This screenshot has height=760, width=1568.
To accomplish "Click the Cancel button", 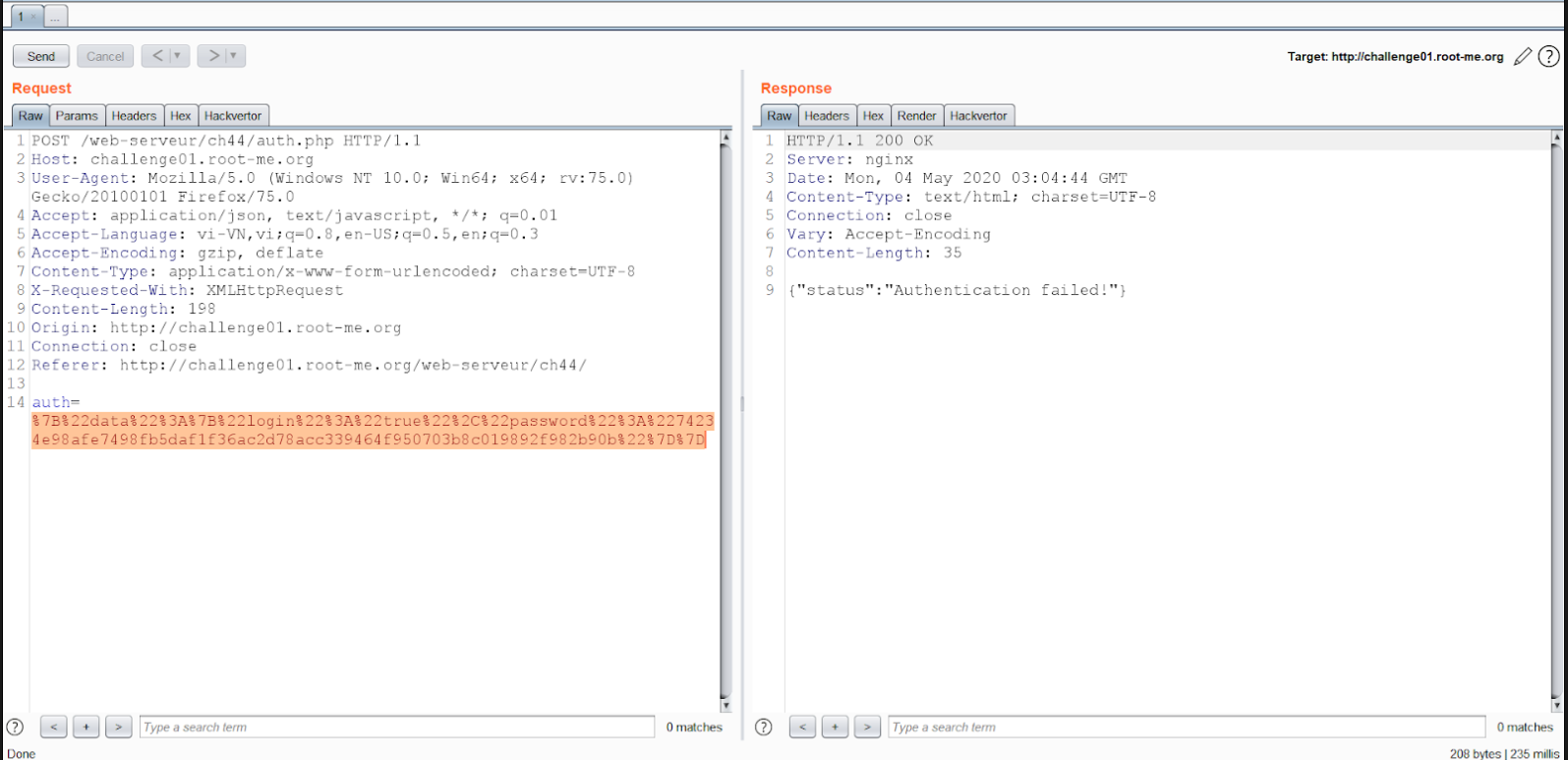I will 105,56.
